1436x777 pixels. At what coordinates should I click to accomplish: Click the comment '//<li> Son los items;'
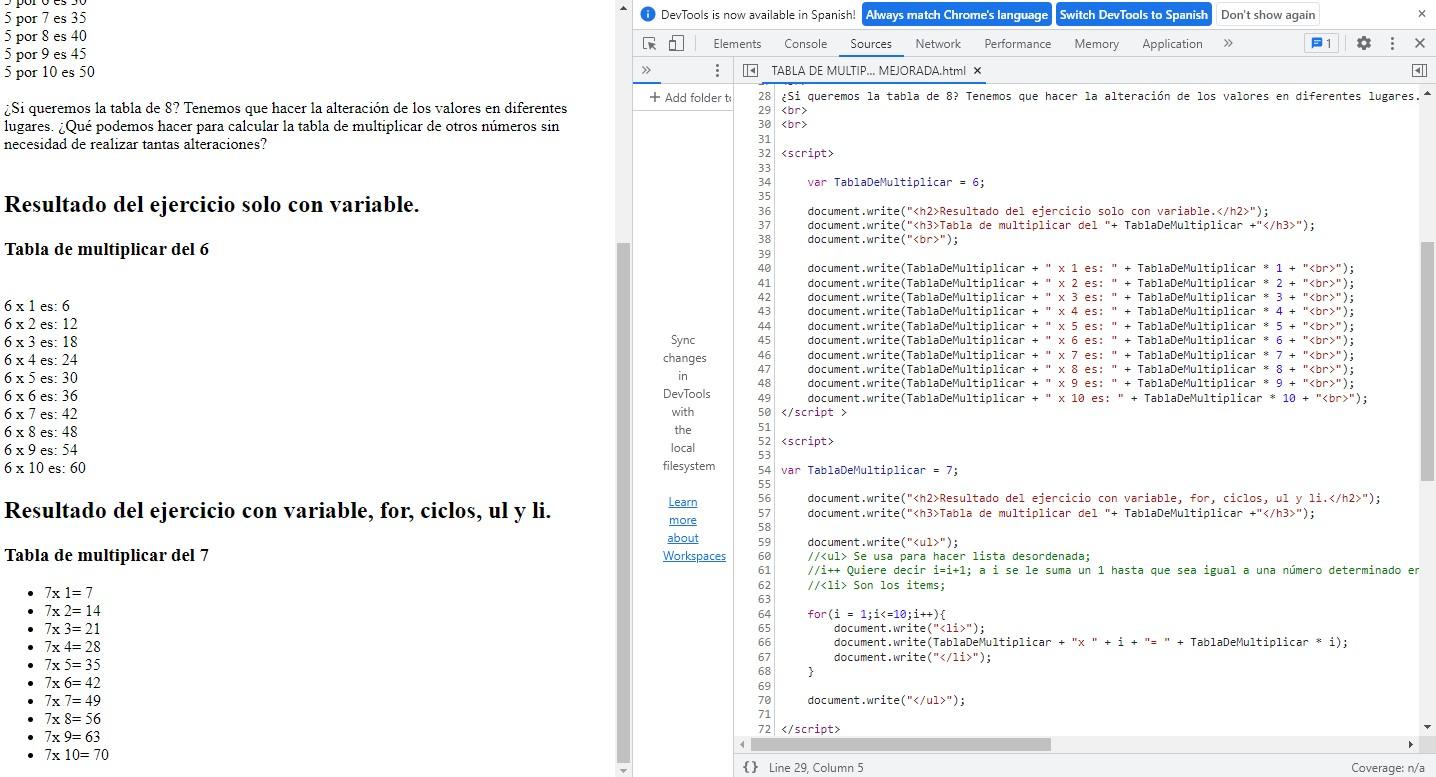coord(876,585)
